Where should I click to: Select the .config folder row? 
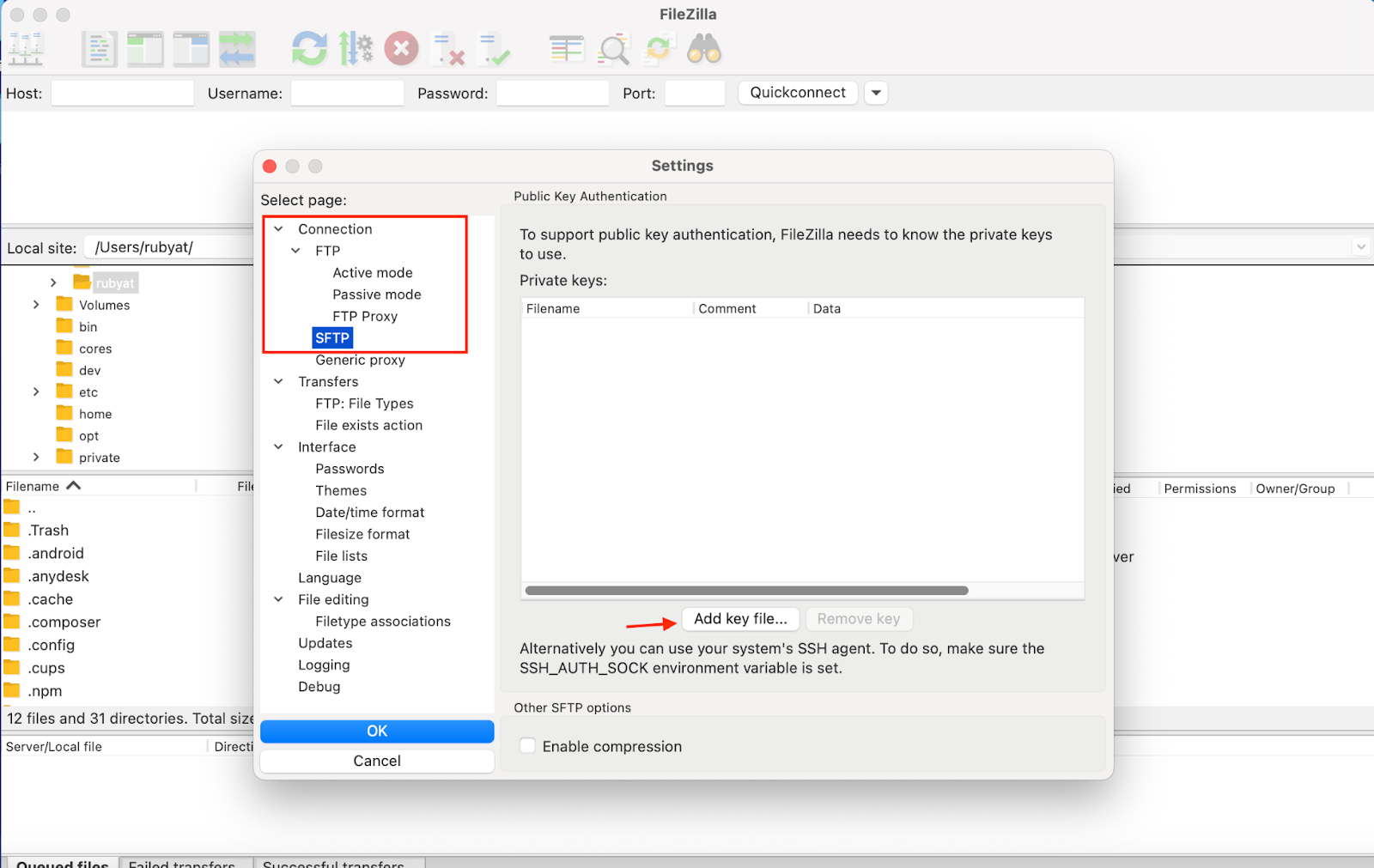(127, 645)
